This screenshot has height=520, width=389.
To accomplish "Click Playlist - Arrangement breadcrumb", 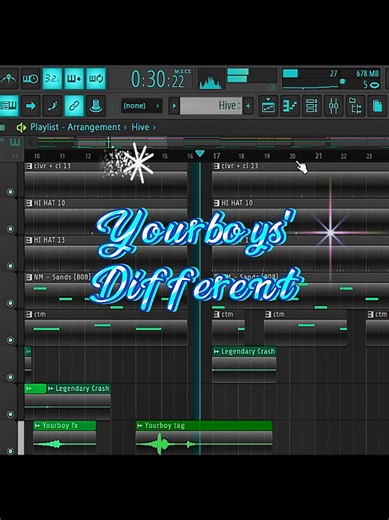I will (x=75, y=127).
